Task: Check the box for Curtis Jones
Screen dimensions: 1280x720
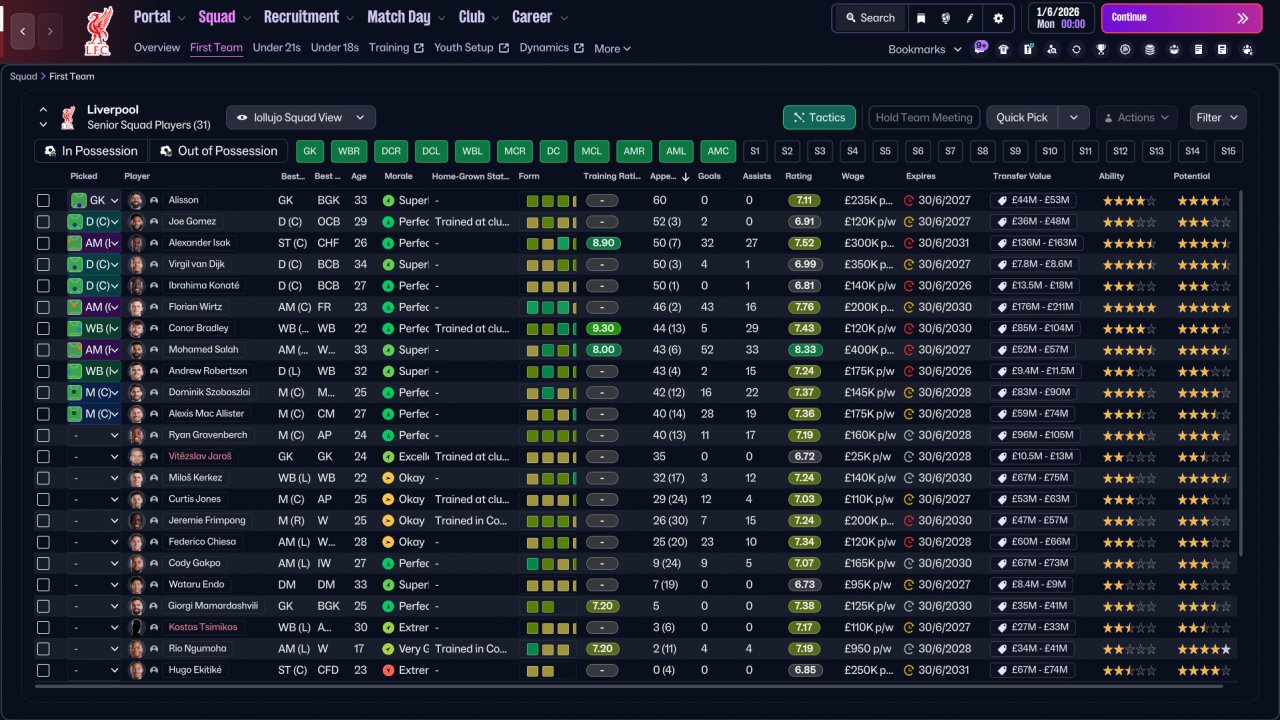Action: (x=43, y=499)
